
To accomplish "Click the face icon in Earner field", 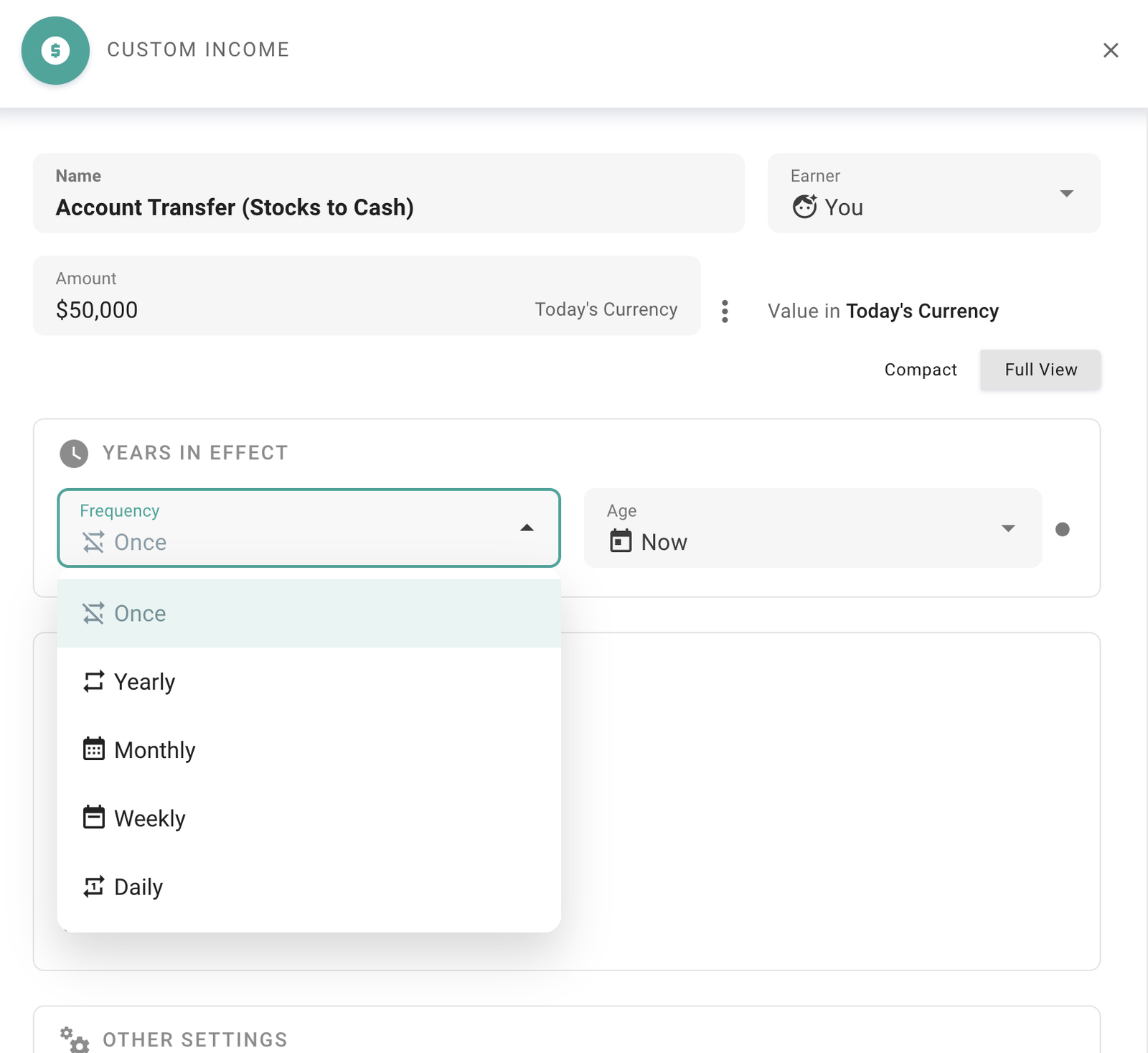I will [804, 207].
